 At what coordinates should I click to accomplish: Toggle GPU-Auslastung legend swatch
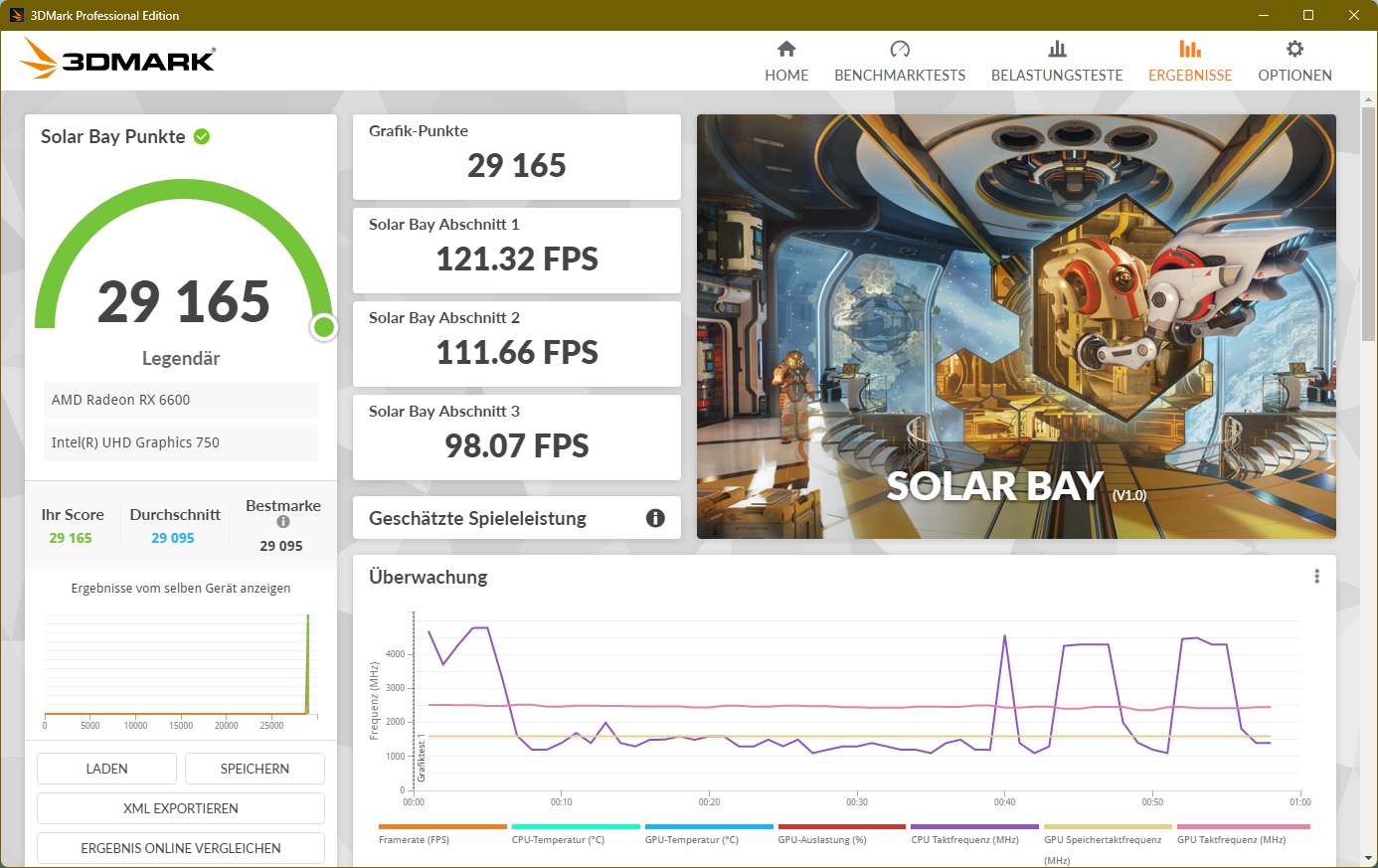point(842,826)
